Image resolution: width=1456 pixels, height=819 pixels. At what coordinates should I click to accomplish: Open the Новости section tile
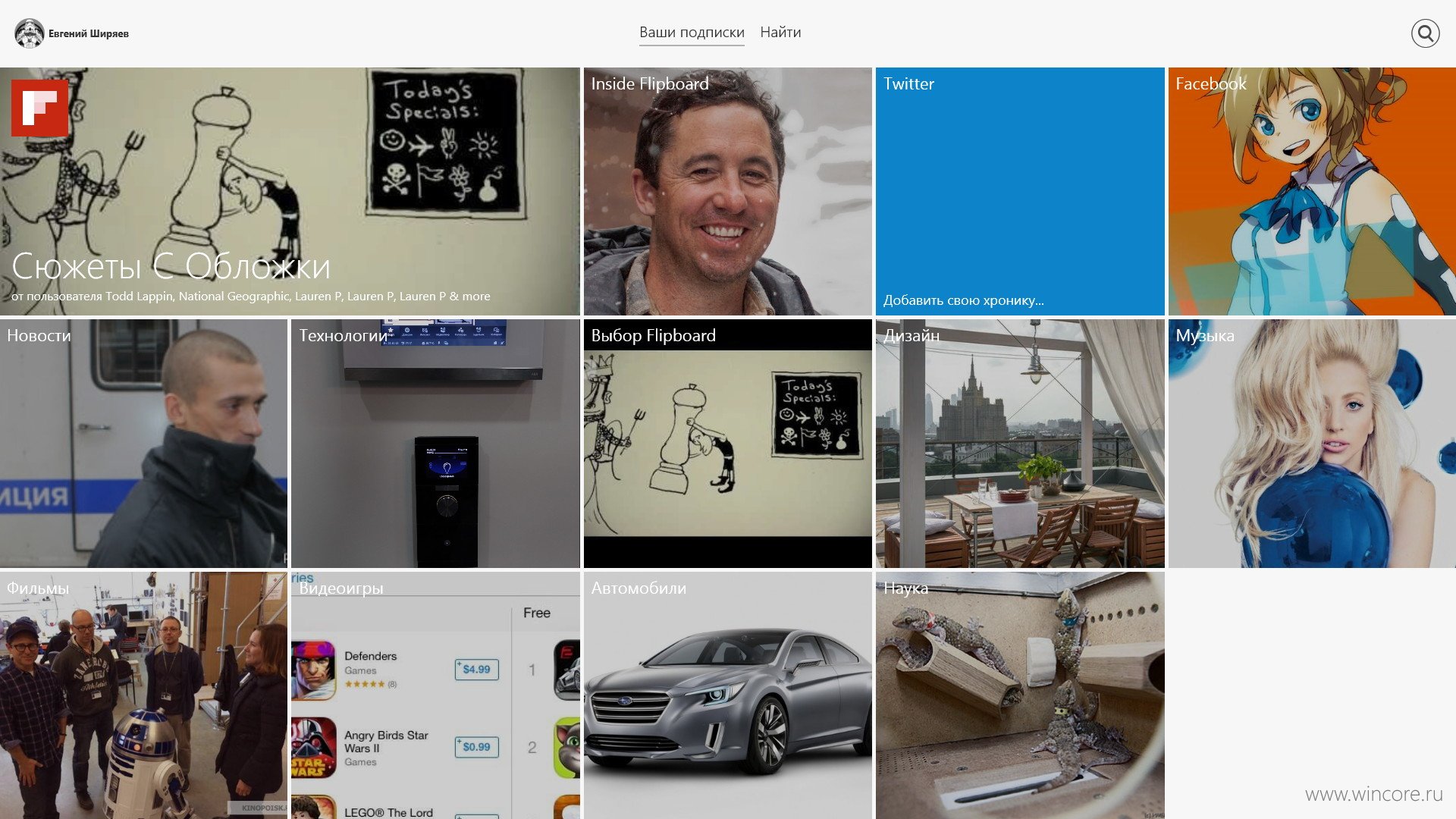pyautogui.click(x=143, y=443)
